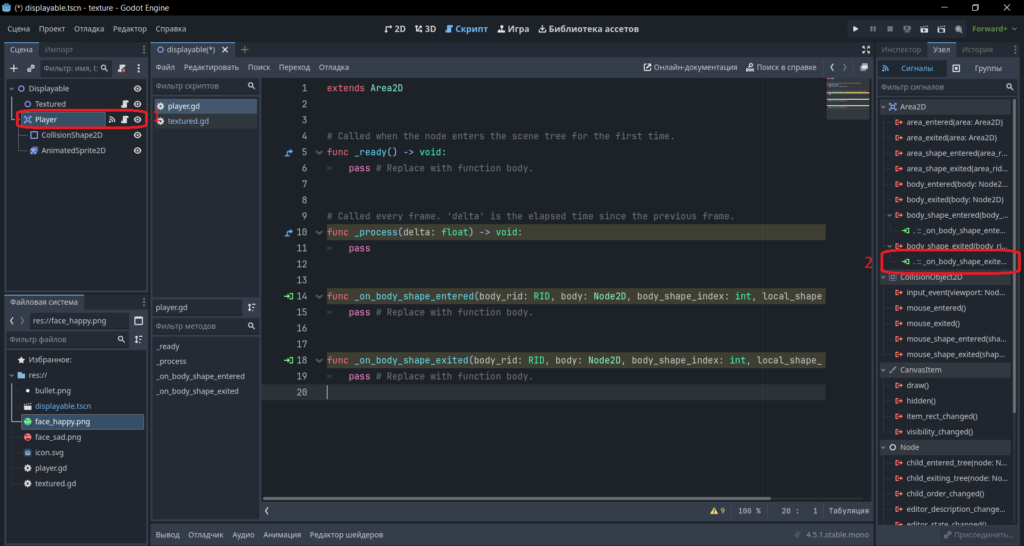The image size is (1024, 546).
Task: Attach script icon in Scene dock toolbar
Action: 121,68
